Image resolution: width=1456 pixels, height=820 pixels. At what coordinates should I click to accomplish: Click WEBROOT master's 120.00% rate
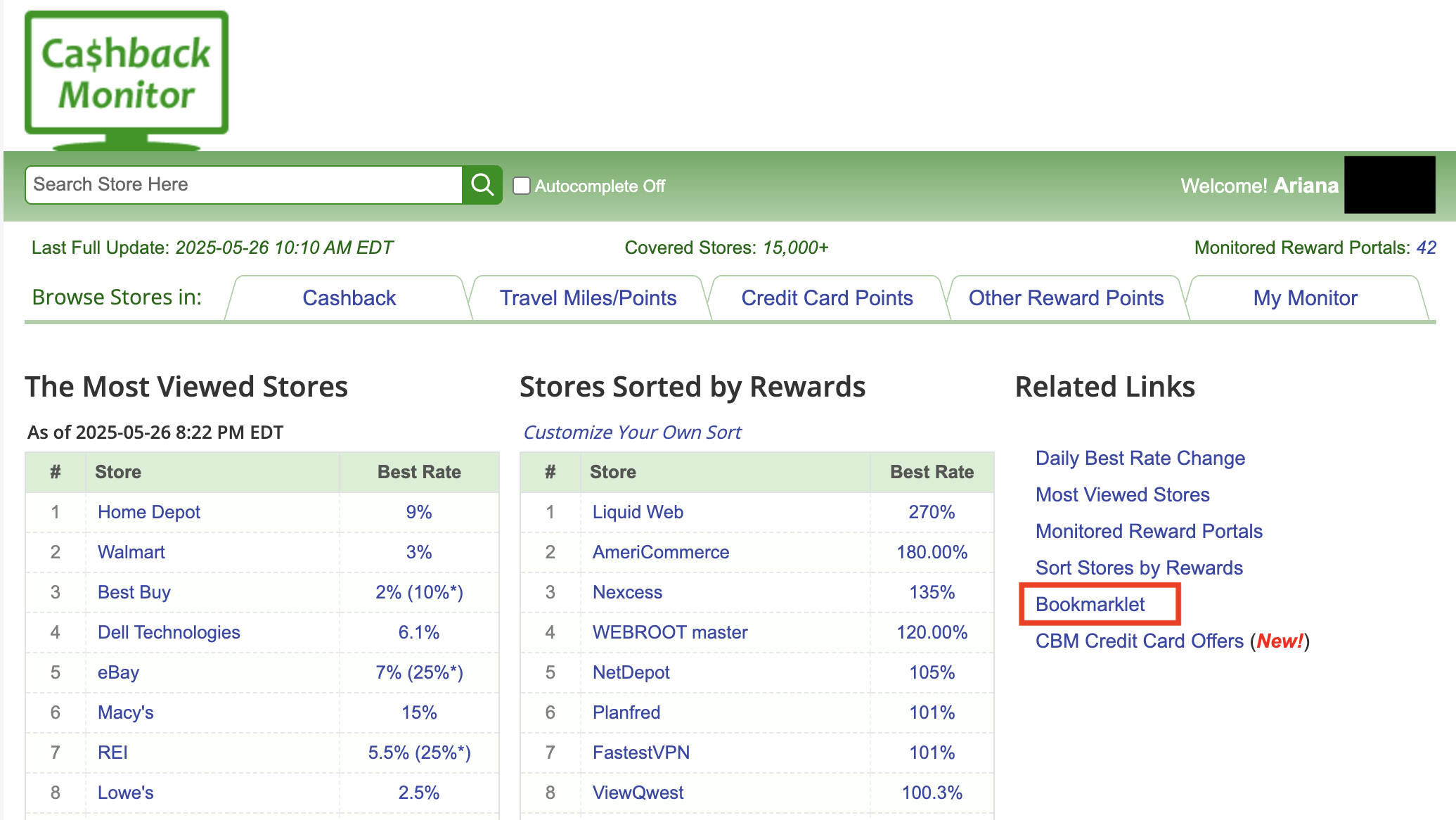pyautogui.click(x=932, y=633)
